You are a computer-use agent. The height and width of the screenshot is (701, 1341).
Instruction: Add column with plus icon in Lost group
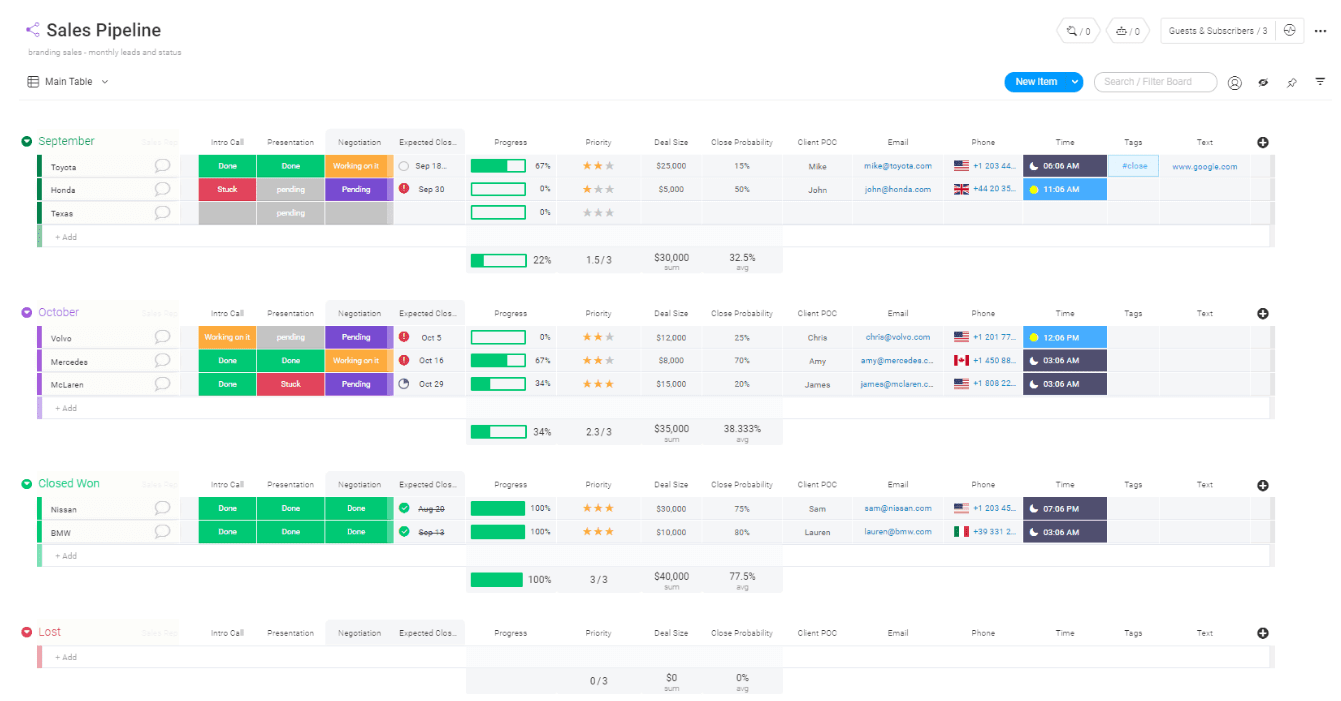click(1263, 633)
